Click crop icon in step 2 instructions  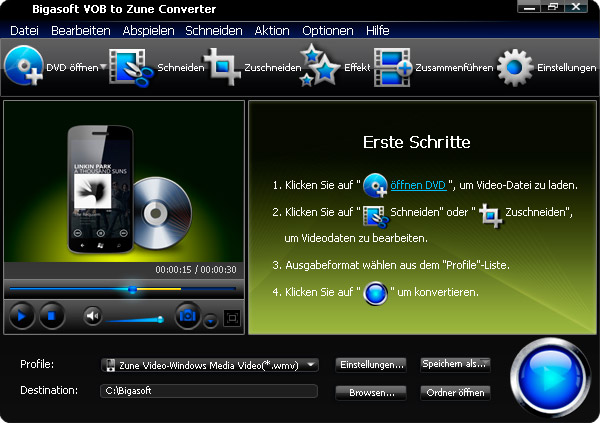point(490,215)
